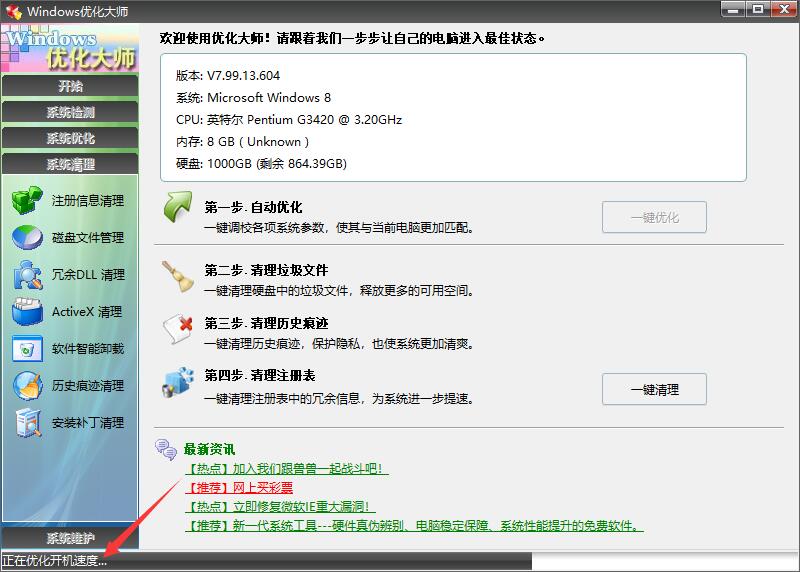Screen dimensions: 800x572
Task: Open link 加入我们跟兽兽一起战斗吧
Action: [287, 468]
